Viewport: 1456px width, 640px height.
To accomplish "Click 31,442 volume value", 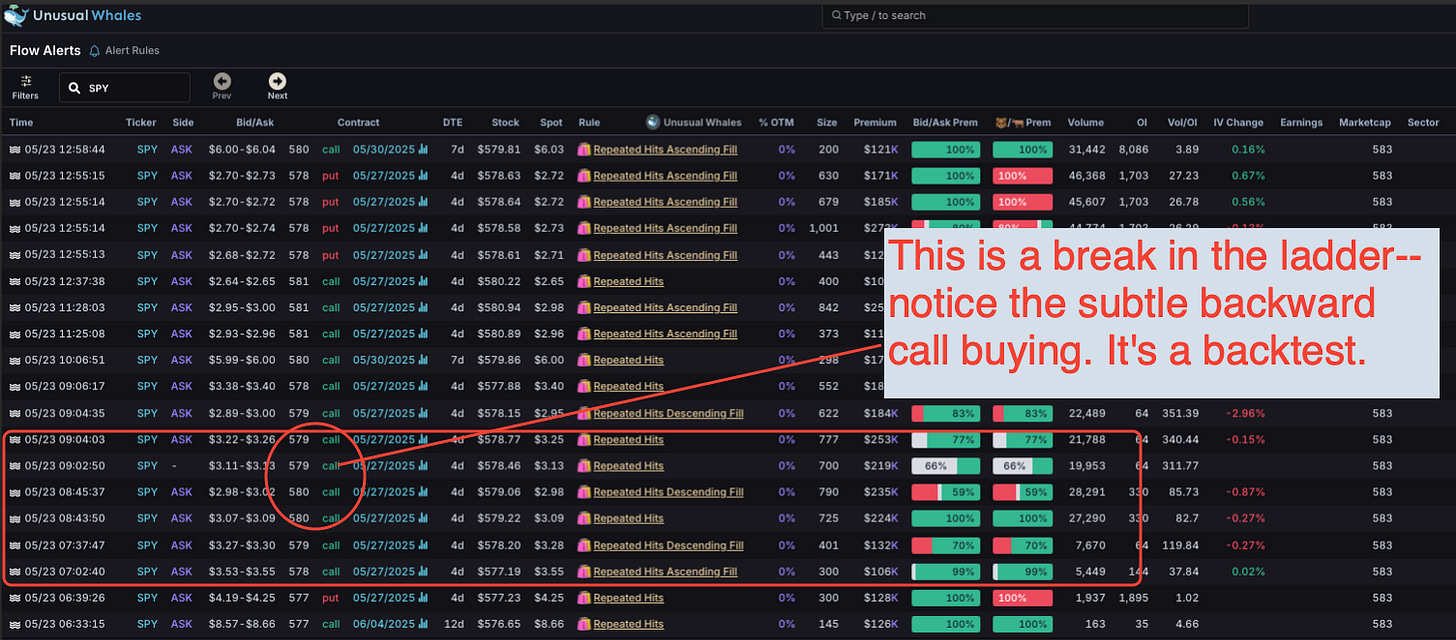I will [x=1087, y=149].
